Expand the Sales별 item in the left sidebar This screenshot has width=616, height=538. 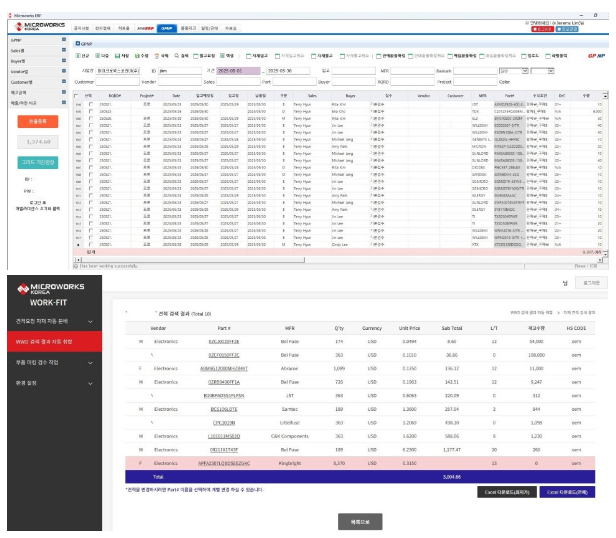(x=18, y=48)
